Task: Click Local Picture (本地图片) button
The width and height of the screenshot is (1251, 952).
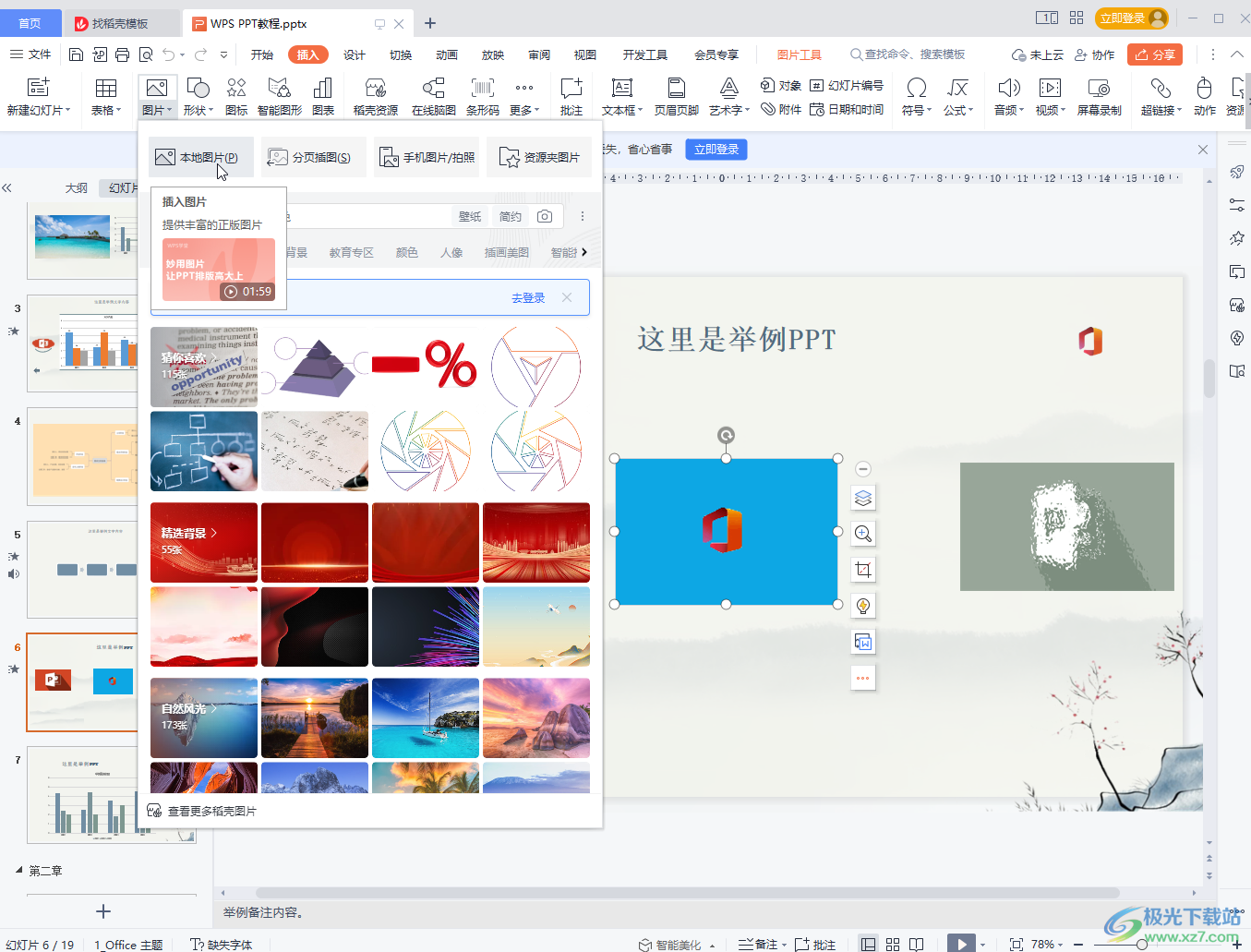Action: coord(201,157)
